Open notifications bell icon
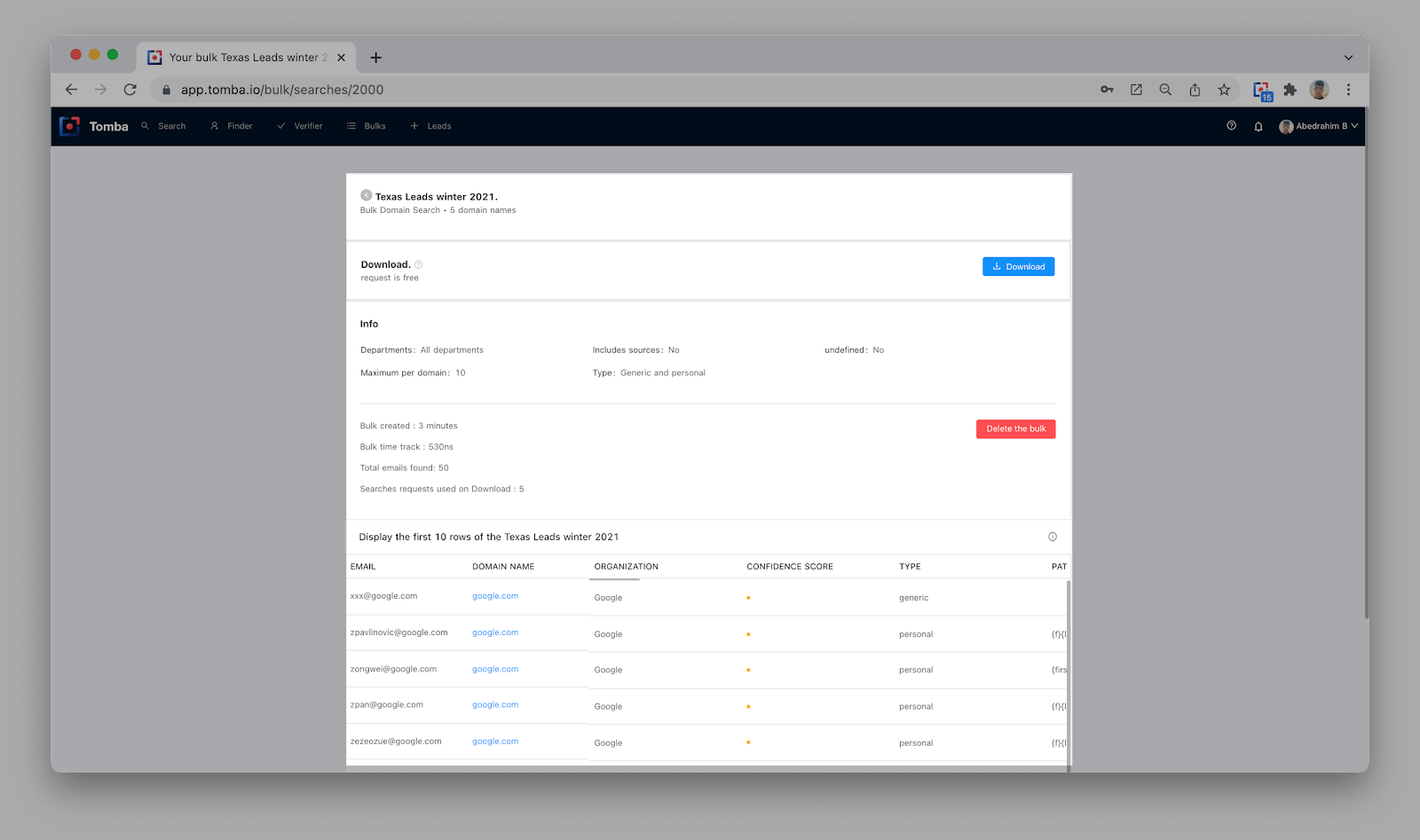 click(x=1258, y=127)
